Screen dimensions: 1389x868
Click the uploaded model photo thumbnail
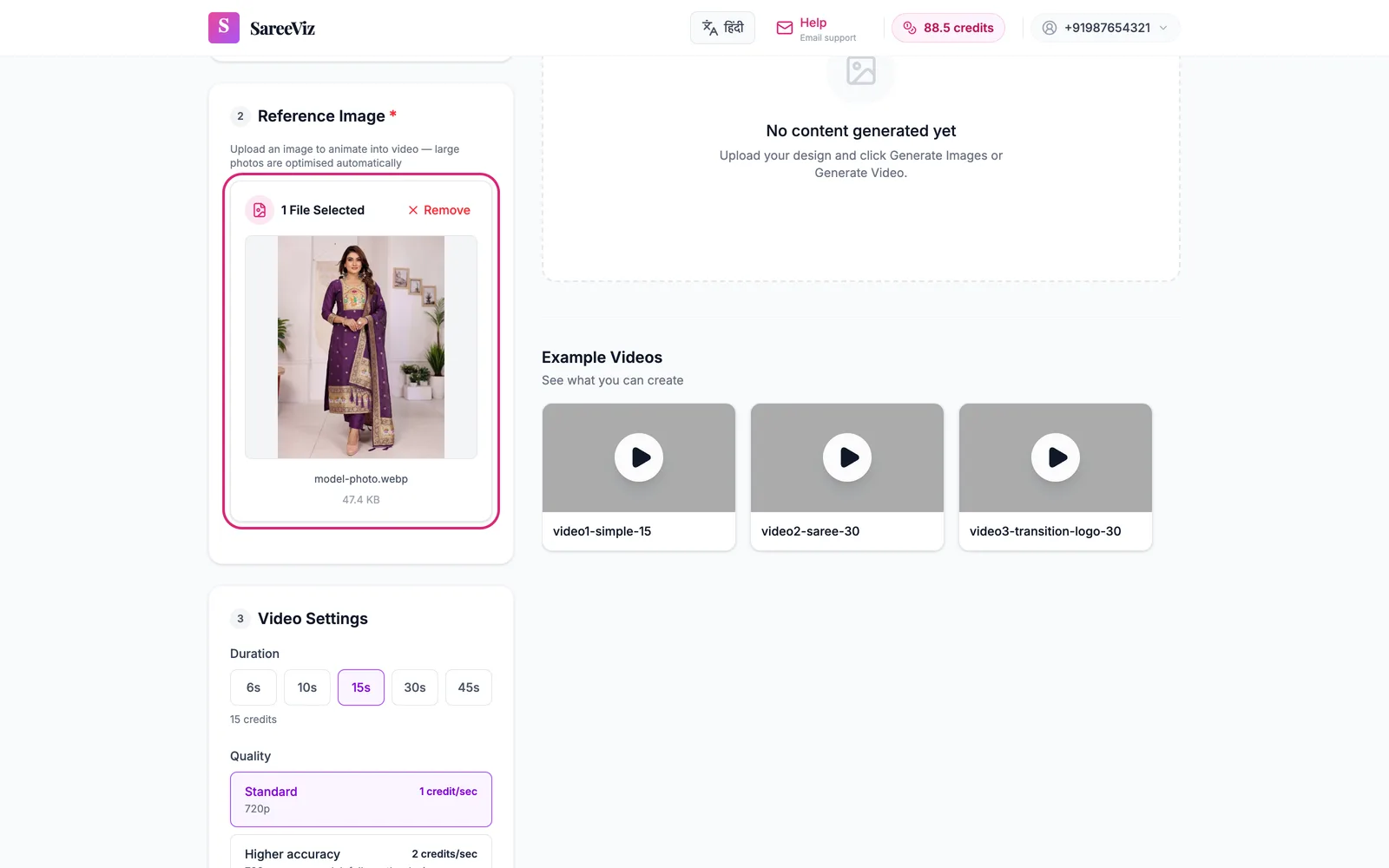[361, 347]
